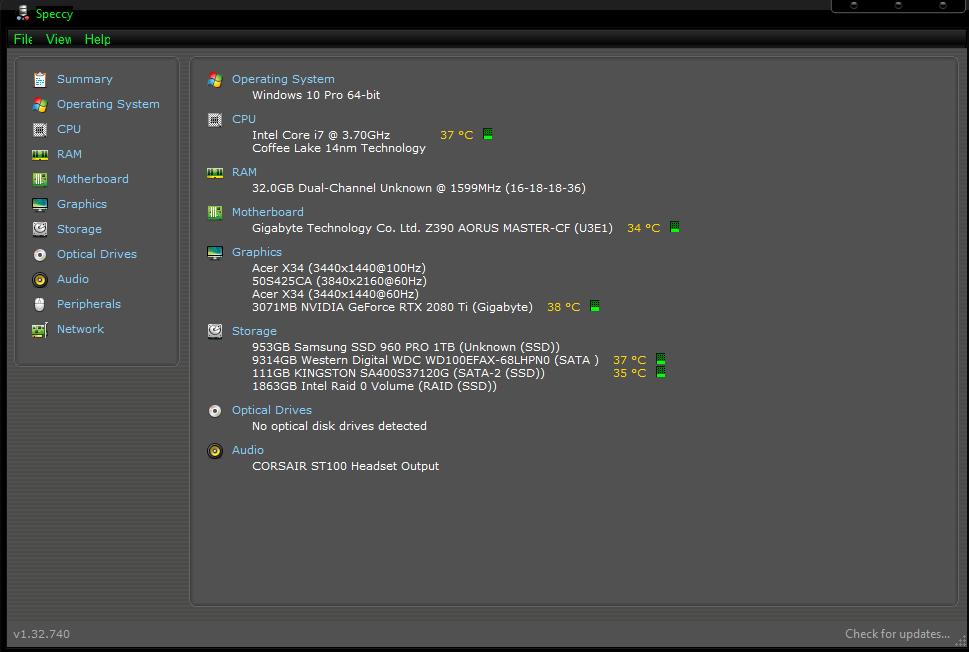Click the chip icon beside CPU heading

click(x=214, y=120)
